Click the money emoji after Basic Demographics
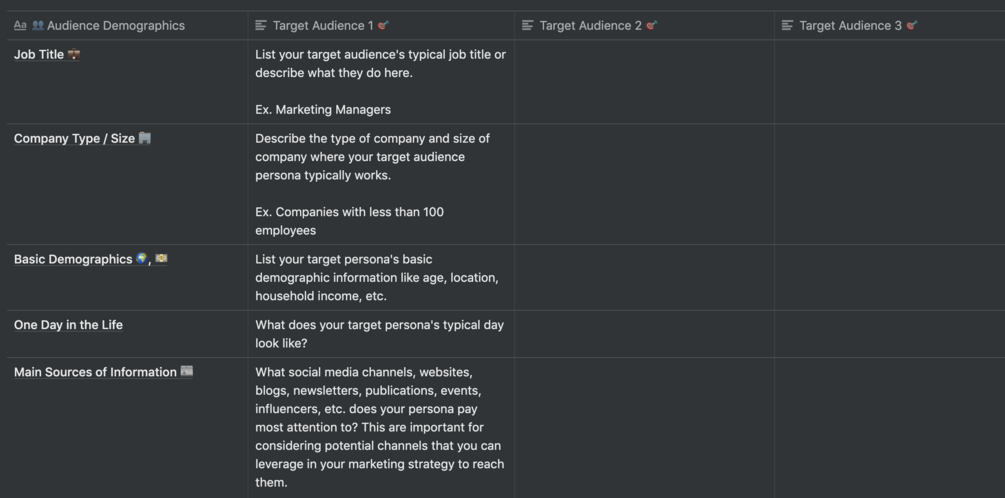 [x=161, y=259]
